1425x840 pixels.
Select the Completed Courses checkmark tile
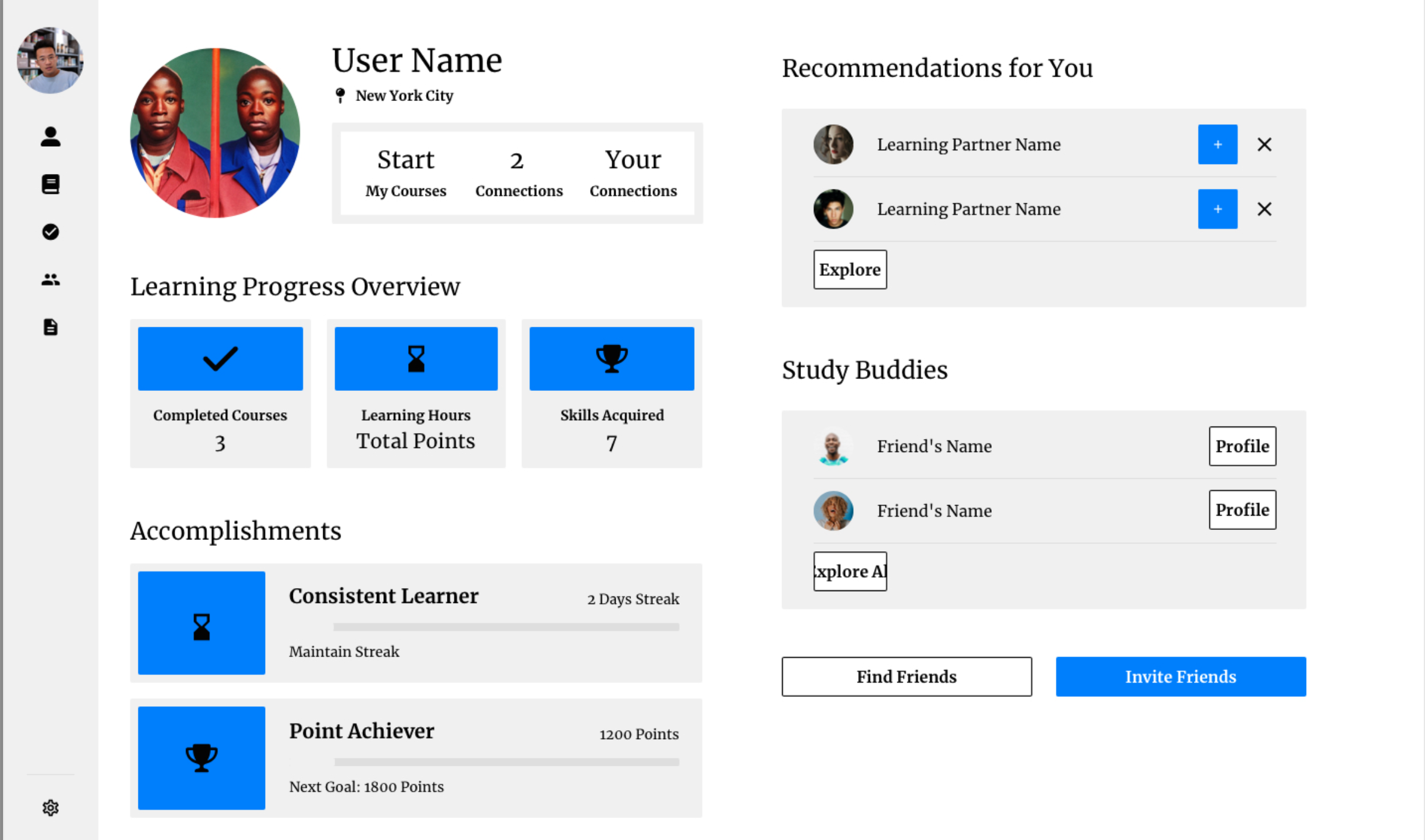pos(220,359)
